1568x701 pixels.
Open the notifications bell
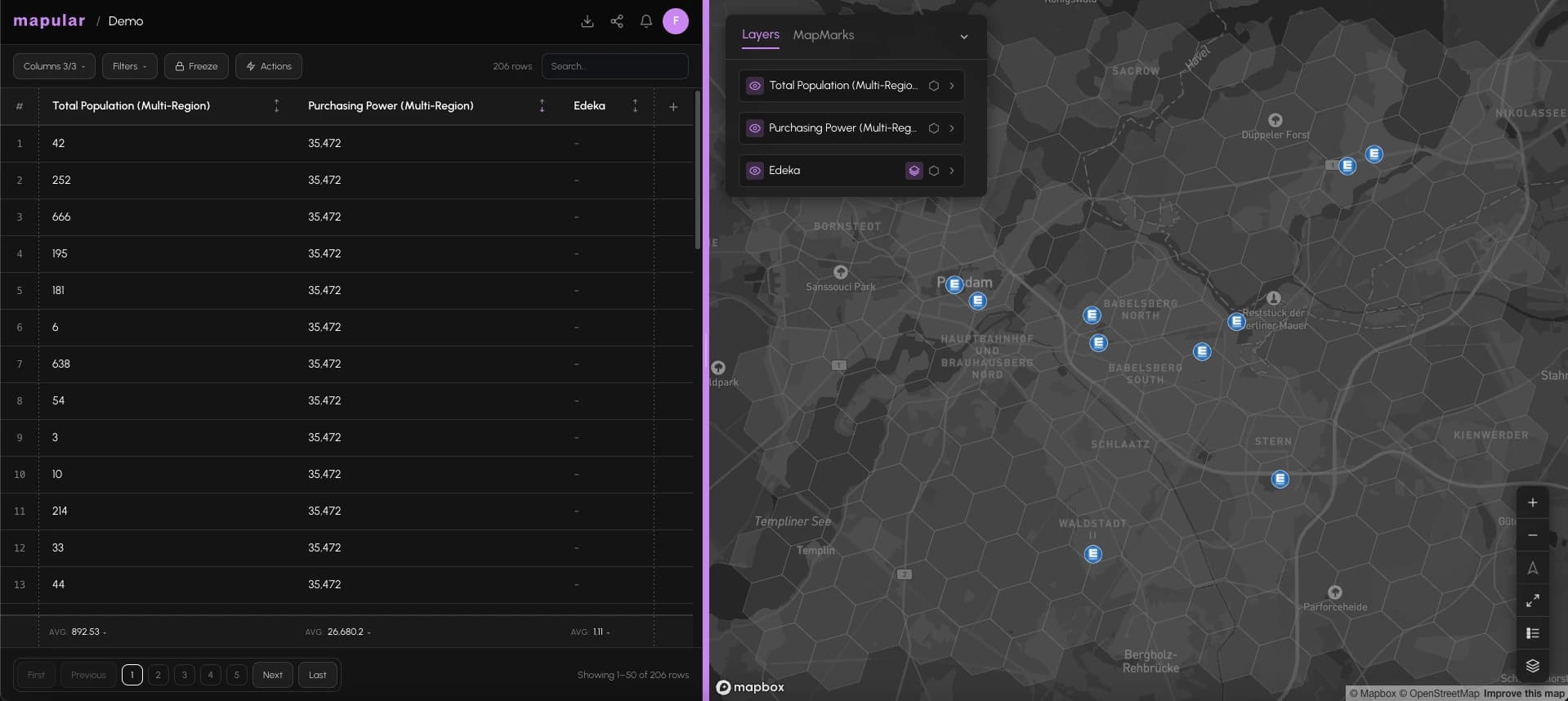646,21
